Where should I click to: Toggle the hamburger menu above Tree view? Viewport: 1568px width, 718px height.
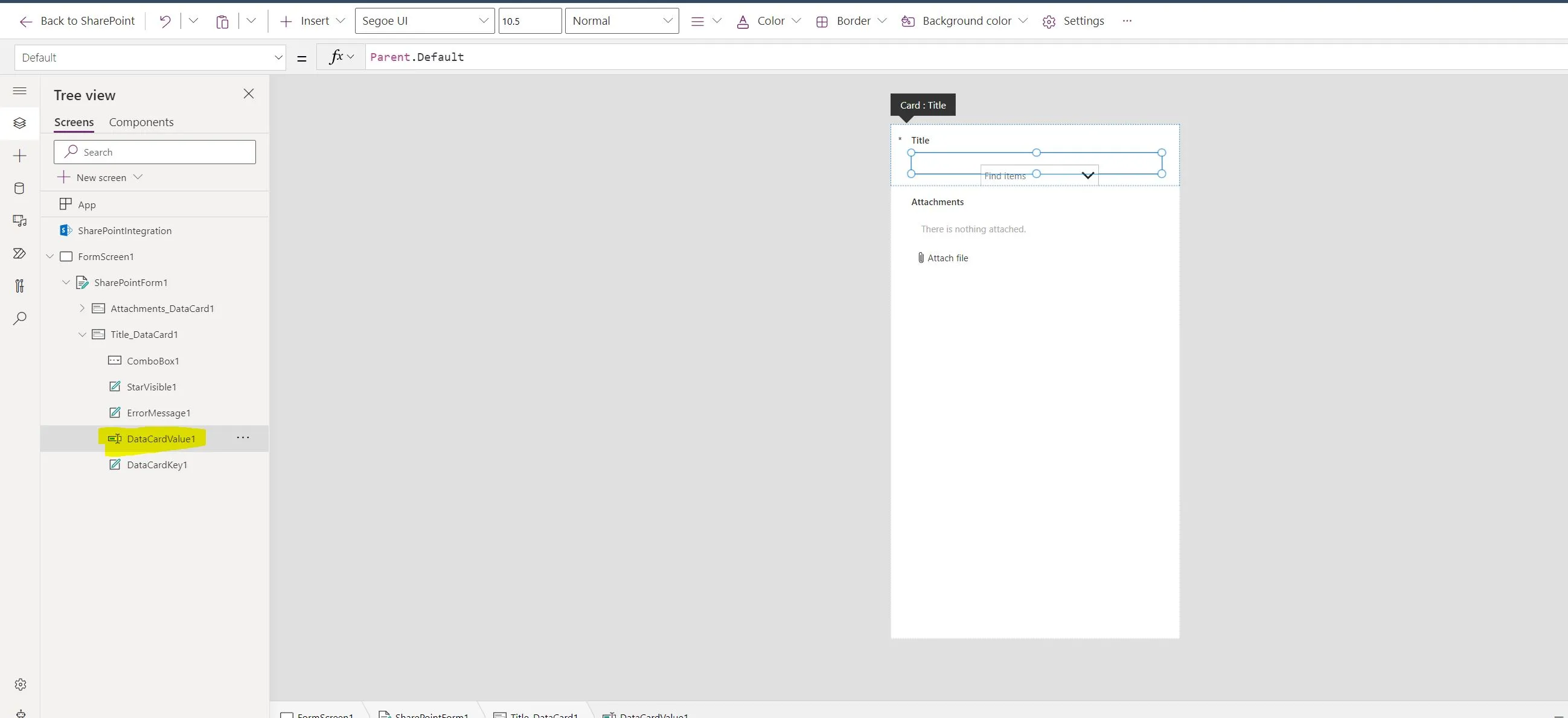coord(19,91)
